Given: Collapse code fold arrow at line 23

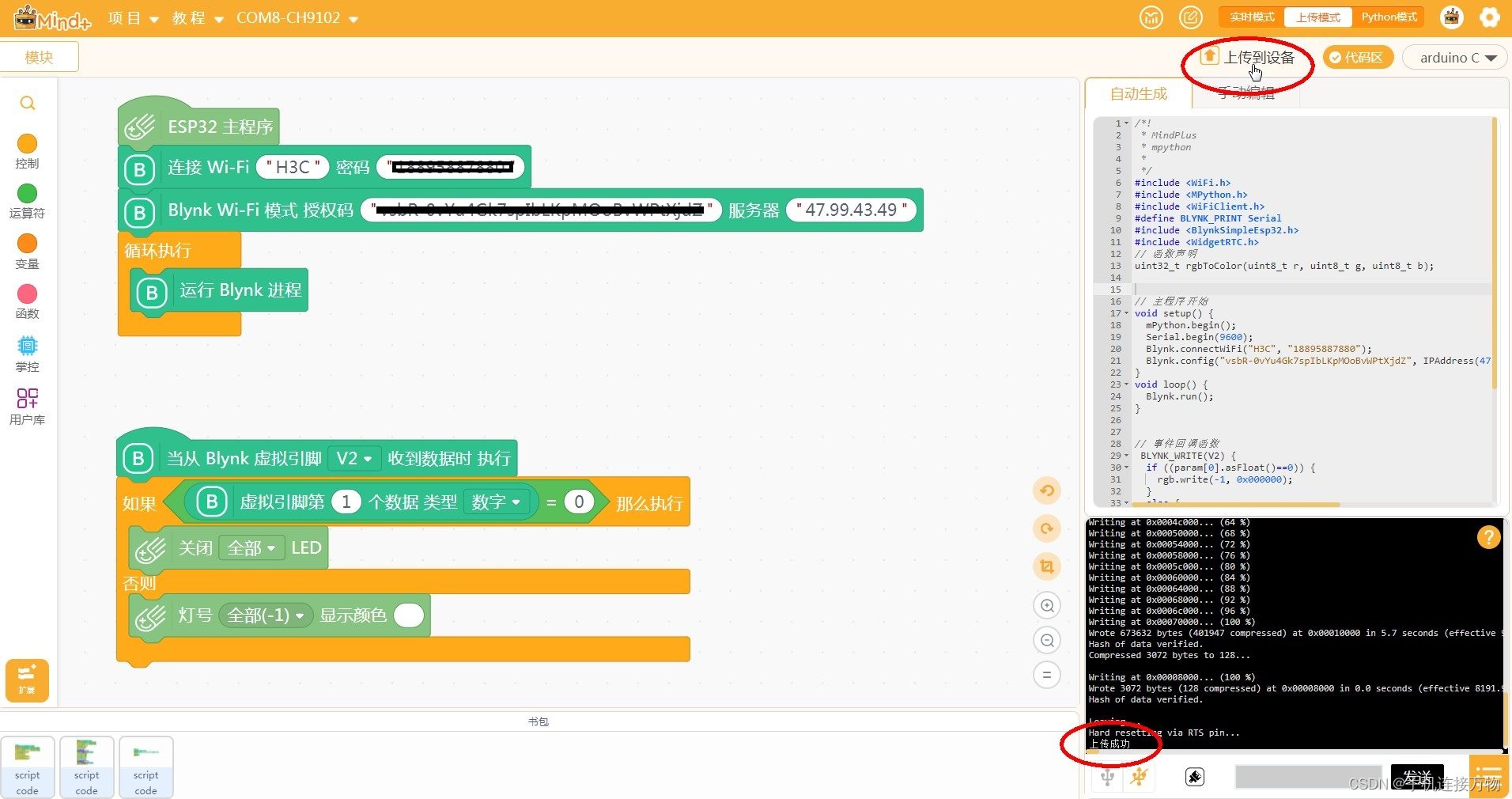Looking at the screenshot, I should coord(1127,384).
